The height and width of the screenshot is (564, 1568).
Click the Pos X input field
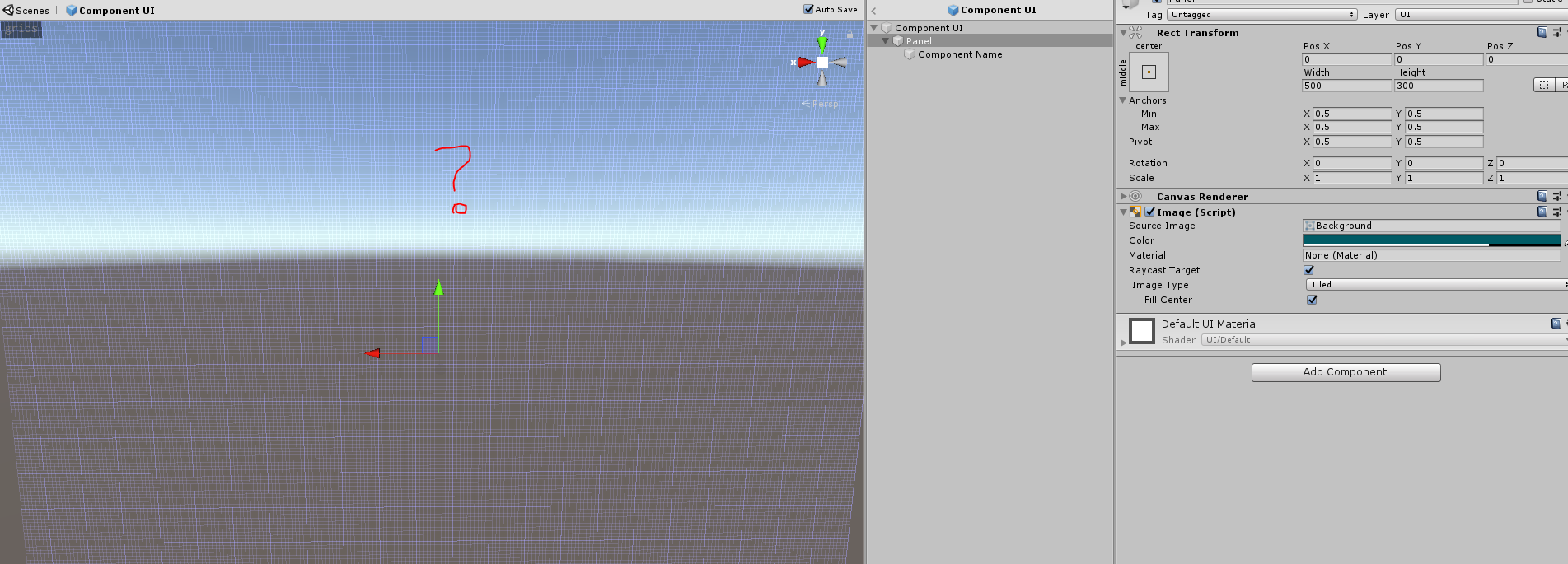[1347, 59]
